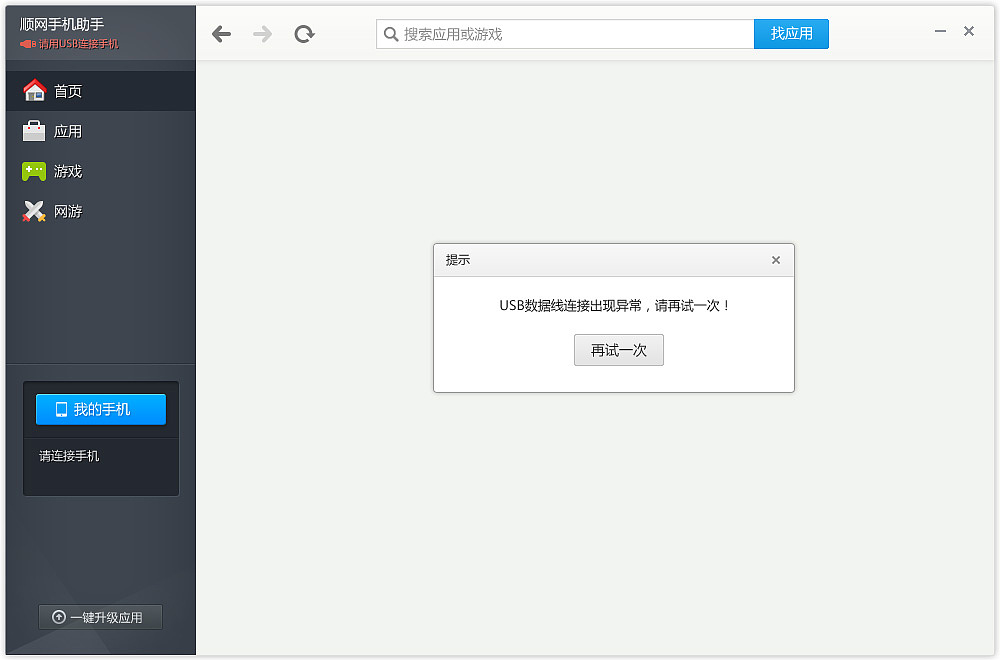This screenshot has width=1000, height=660.
Task: Refresh the page with the reload icon
Action: [x=303, y=33]
